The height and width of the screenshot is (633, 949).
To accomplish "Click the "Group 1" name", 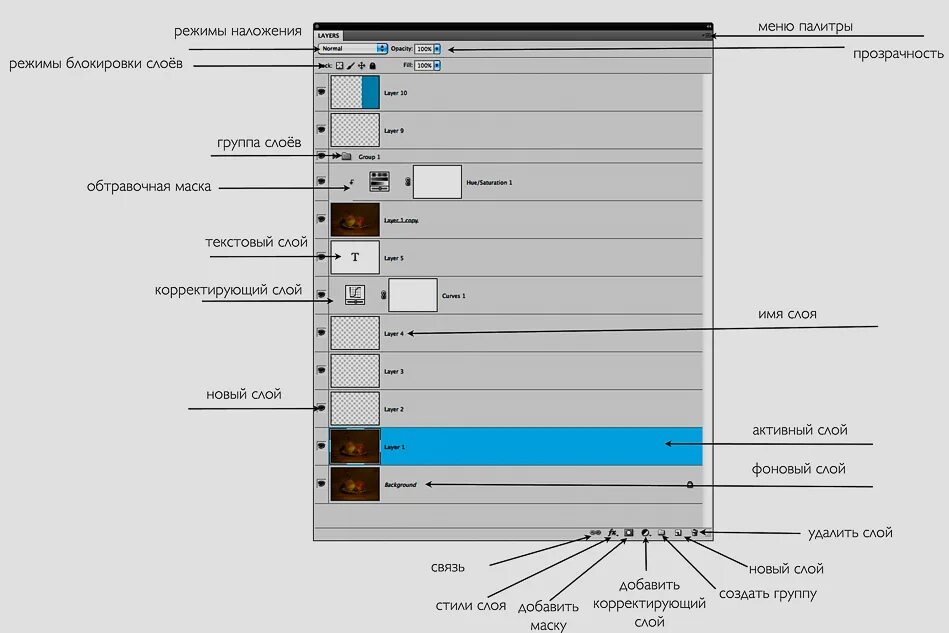I will [x=369, y=157].
